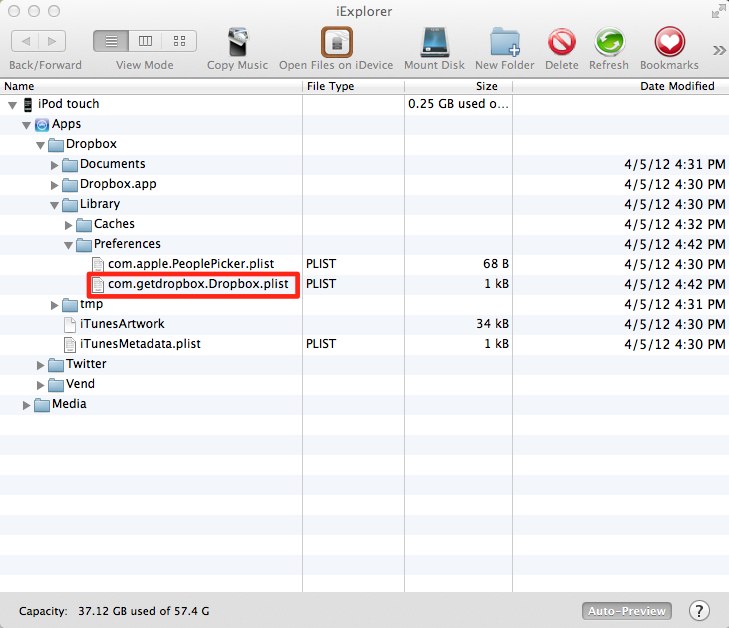This screenshot has height=628, width=729.
Task: Create a New Folder via toolbar
Action: click(505, 42)
